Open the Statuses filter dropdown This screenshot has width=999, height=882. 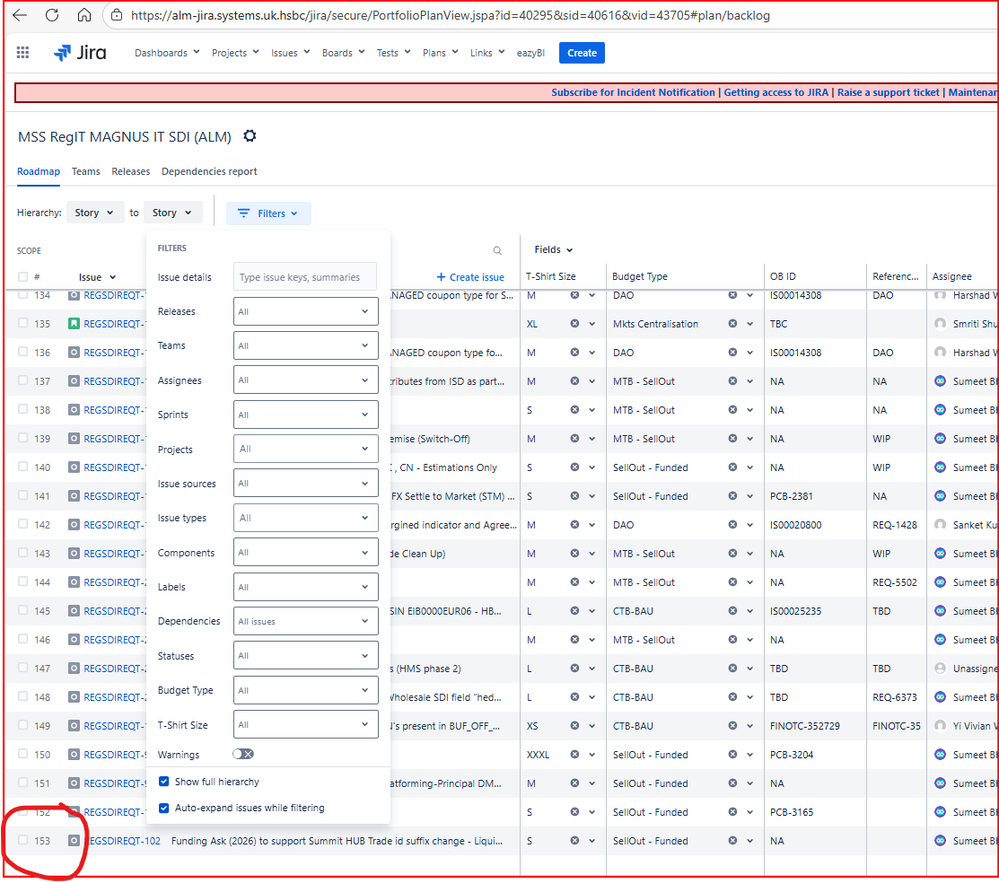tap(305, 656)
